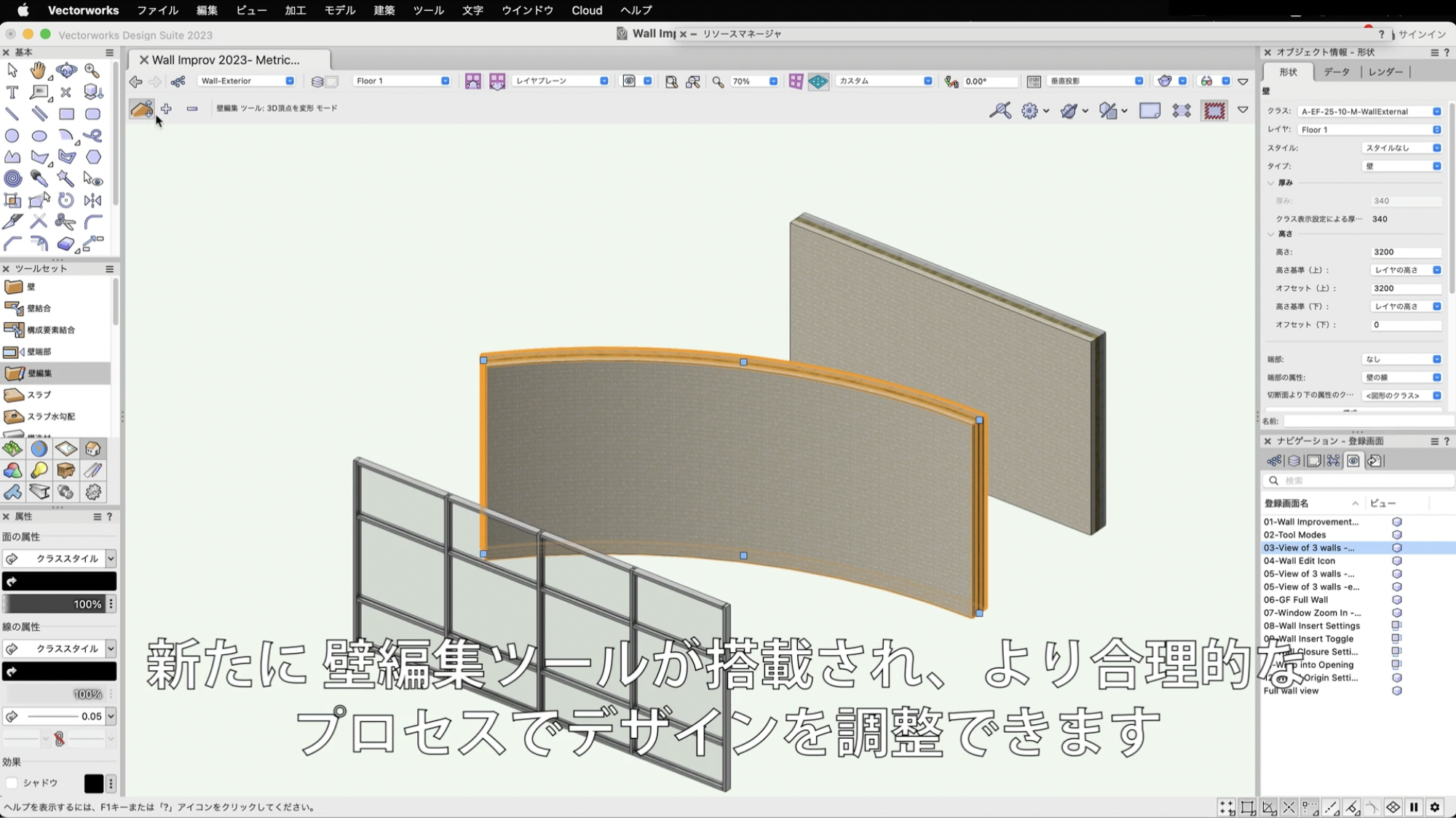Toggle visibility of 01-Wall Improvement saved view
Screen dimensions: 1456x818
pyautogui.click(x=1397, y=523)
